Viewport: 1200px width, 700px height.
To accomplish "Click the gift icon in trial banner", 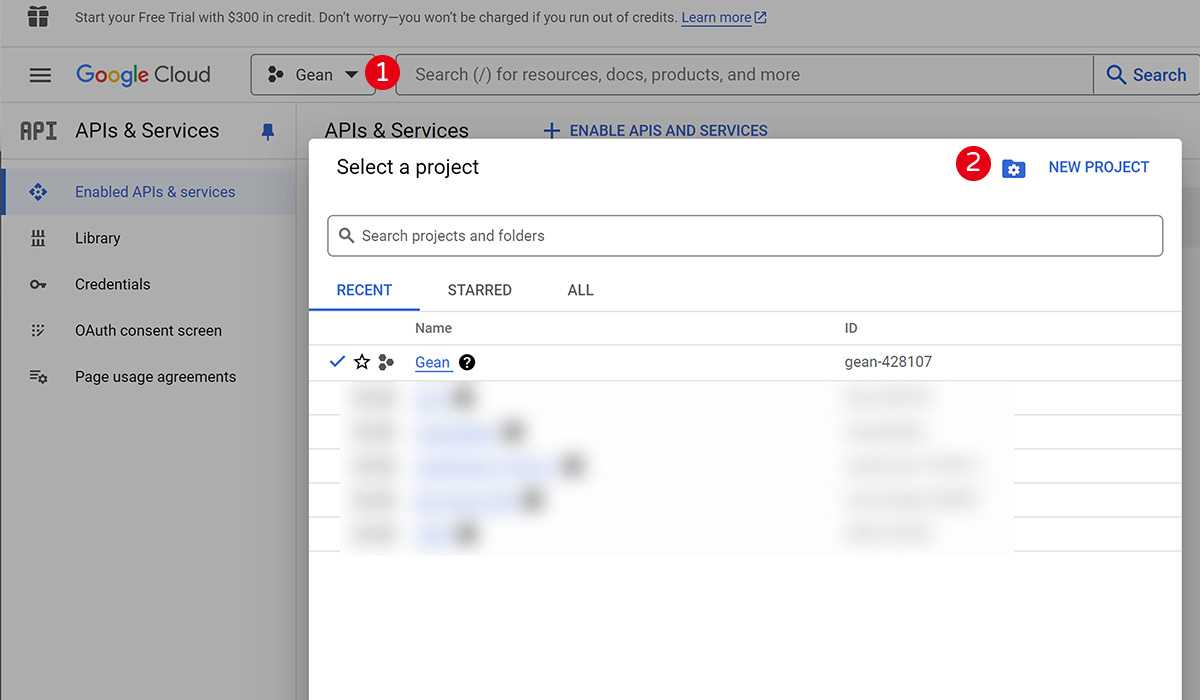I will [38, 17].
